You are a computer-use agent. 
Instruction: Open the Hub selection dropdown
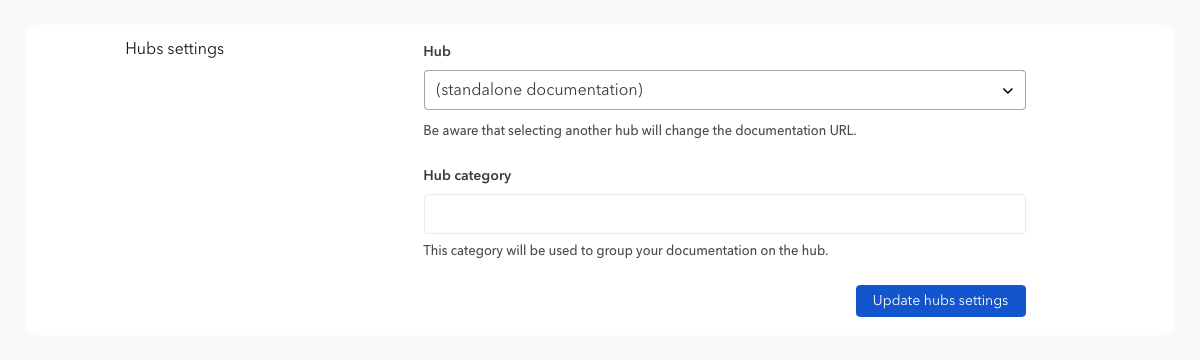725,90
